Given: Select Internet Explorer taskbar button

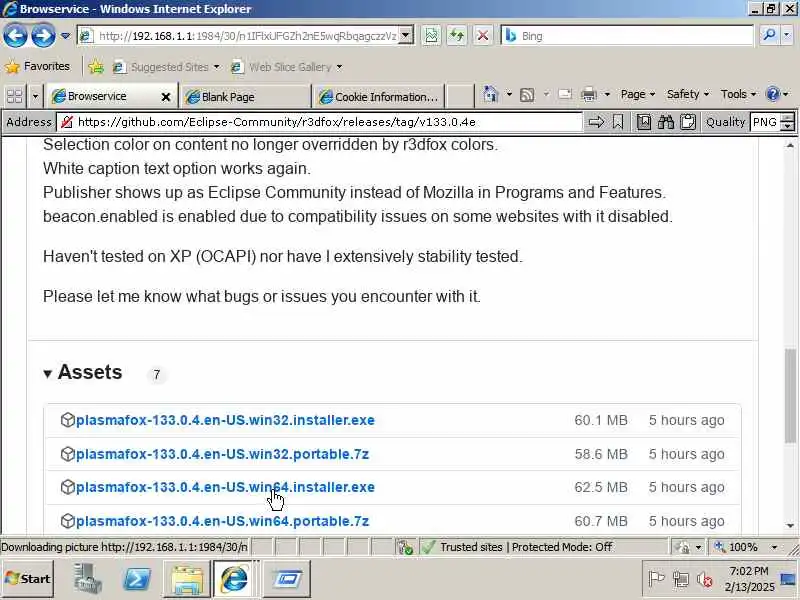Looking at the screenshot, I should (235, 579).
